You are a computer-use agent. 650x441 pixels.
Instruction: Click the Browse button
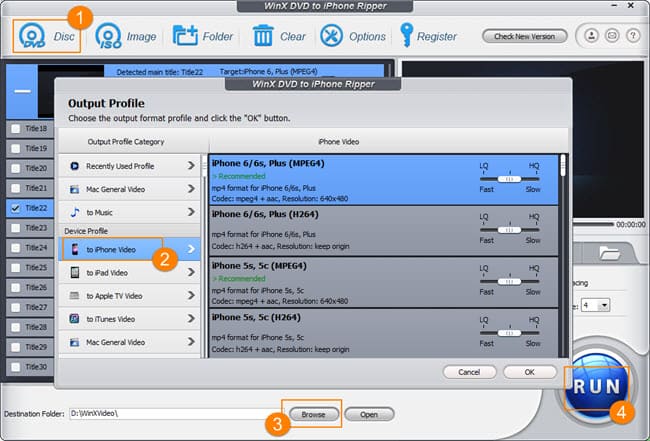coord(313,414)
